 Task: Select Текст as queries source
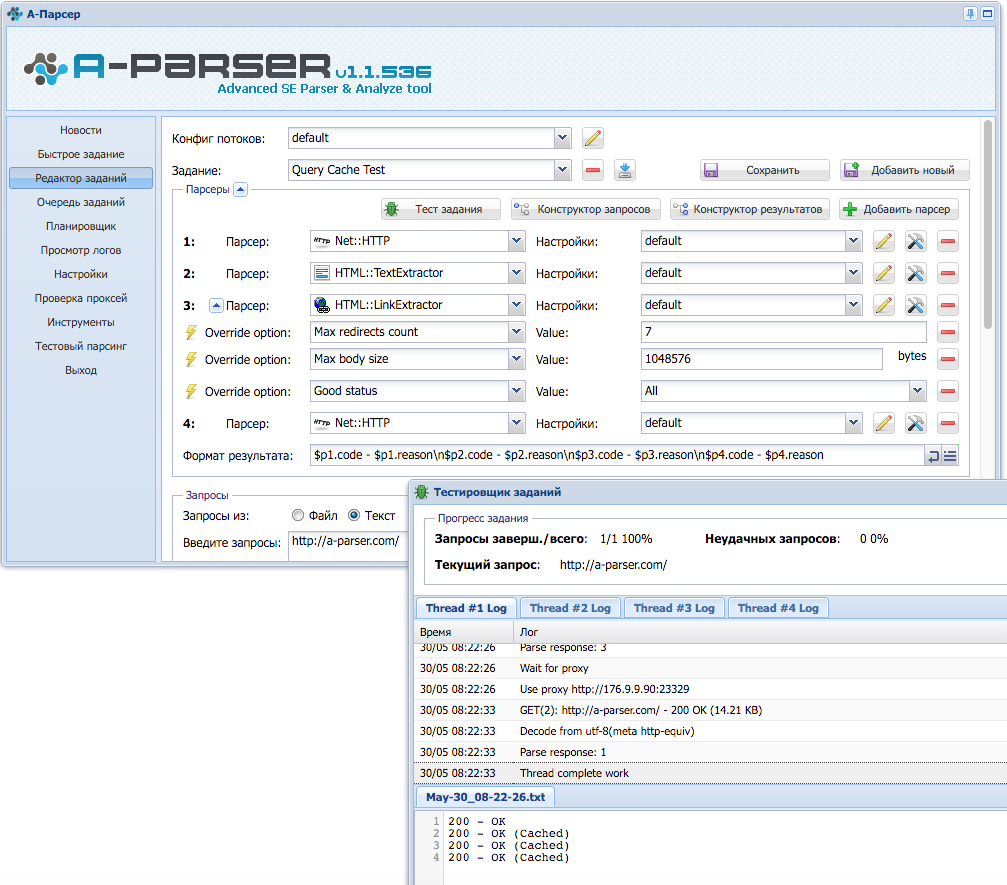(354, 515)
